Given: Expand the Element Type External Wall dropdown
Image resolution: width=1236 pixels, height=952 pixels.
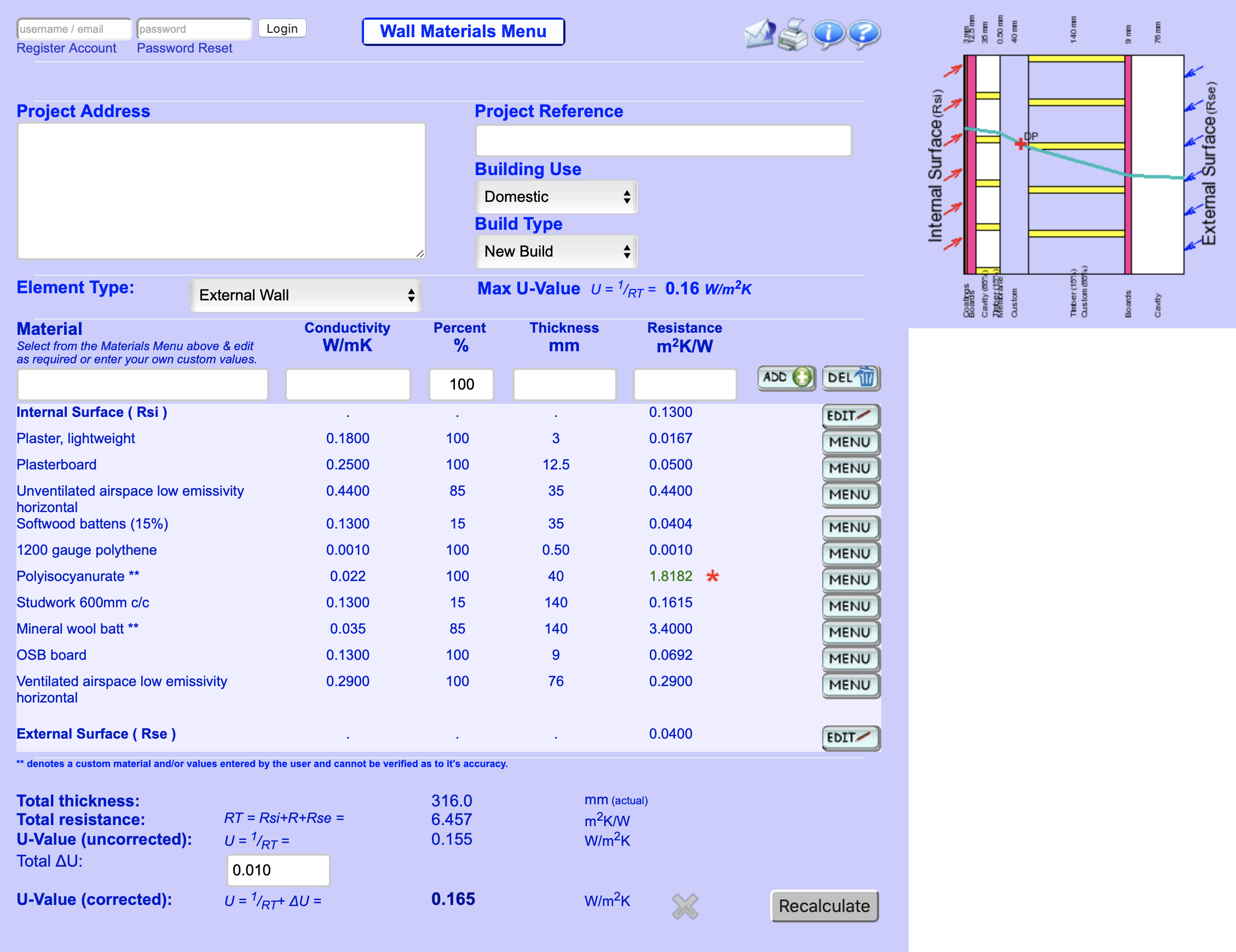Looking at the screenshot, I should (x=306, y=295).
